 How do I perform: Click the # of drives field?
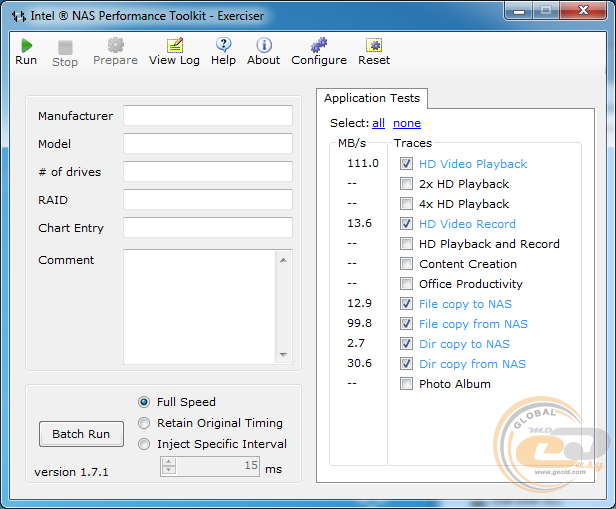pos(208,172)
